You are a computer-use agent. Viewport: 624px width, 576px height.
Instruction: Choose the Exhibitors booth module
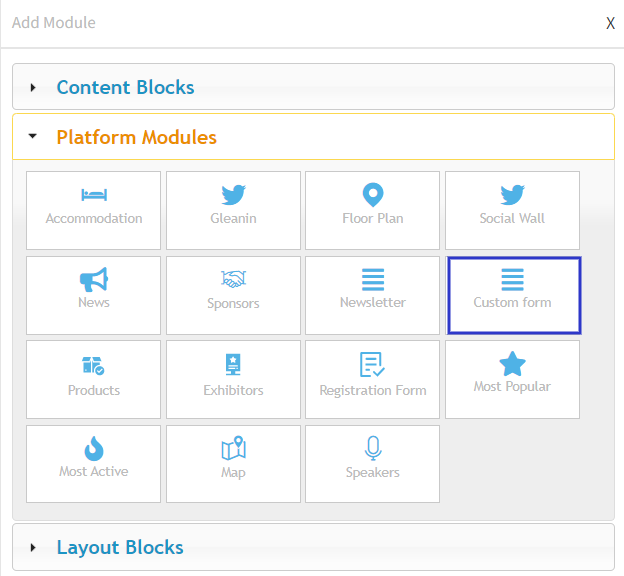coord(233,379)
